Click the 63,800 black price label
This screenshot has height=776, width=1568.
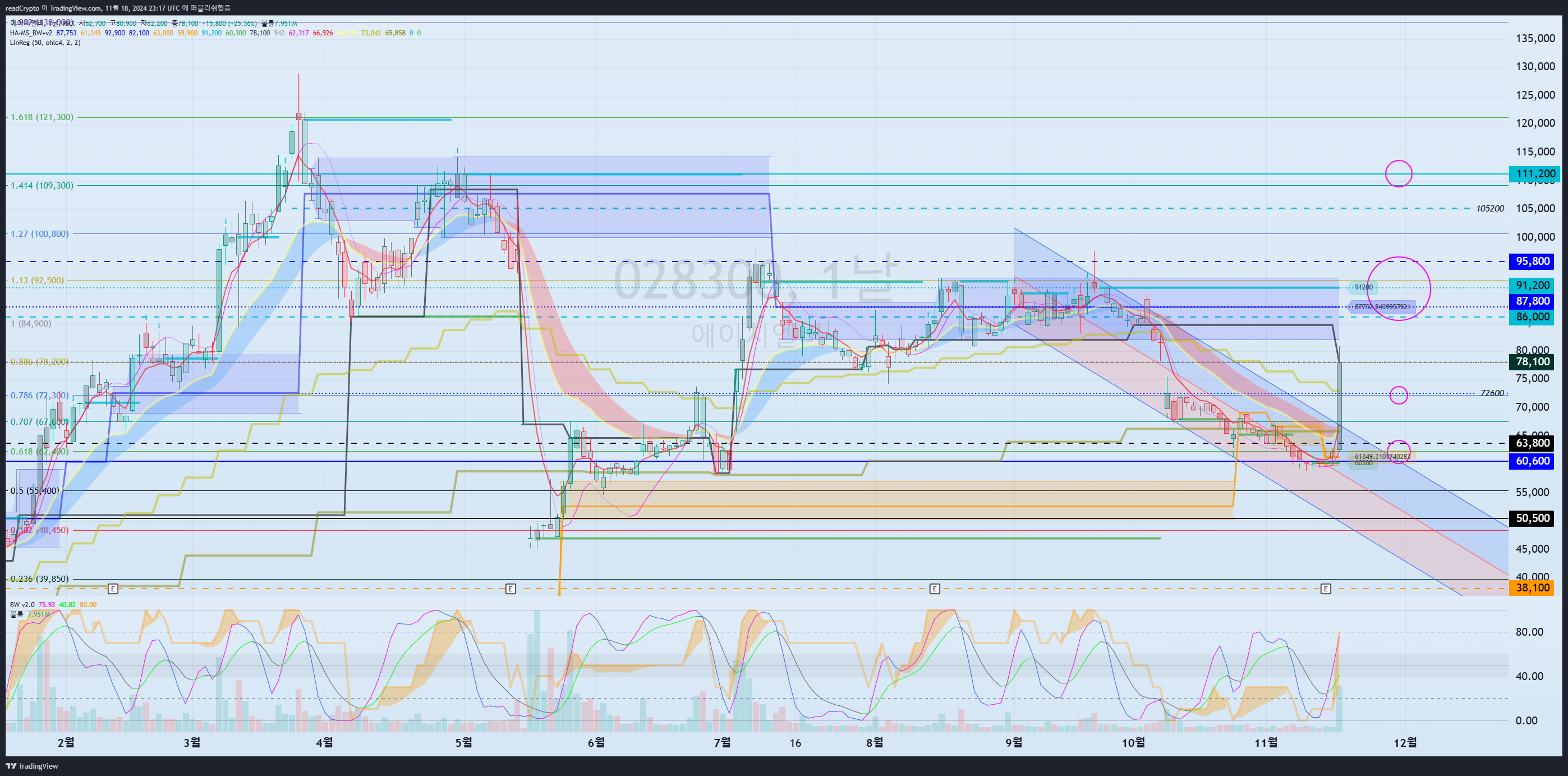click(1532, 443)
